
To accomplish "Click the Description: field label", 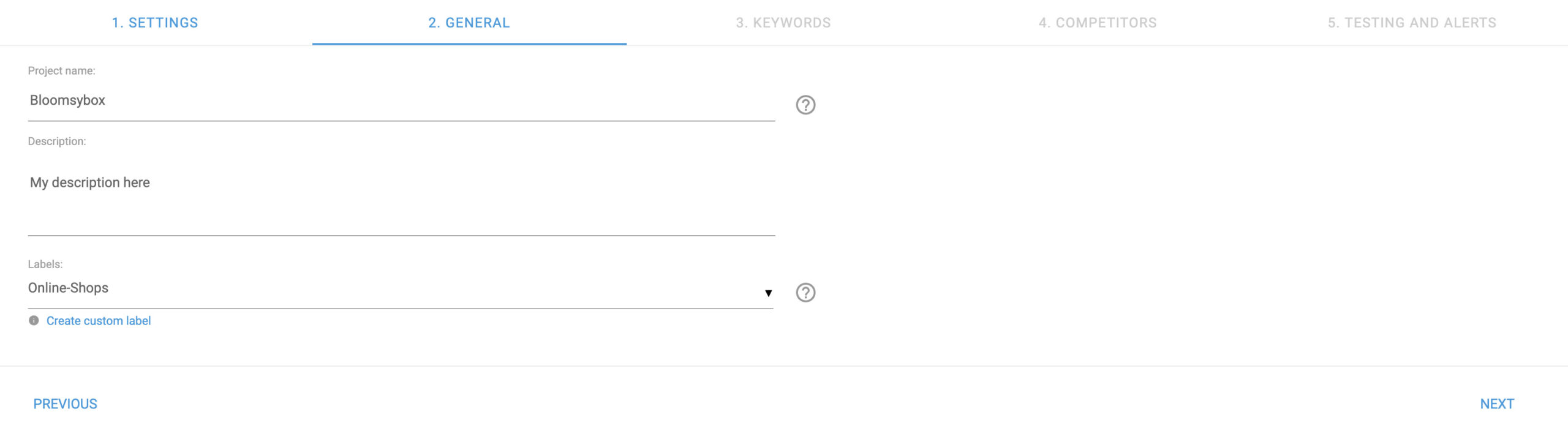I will point(57,141).
